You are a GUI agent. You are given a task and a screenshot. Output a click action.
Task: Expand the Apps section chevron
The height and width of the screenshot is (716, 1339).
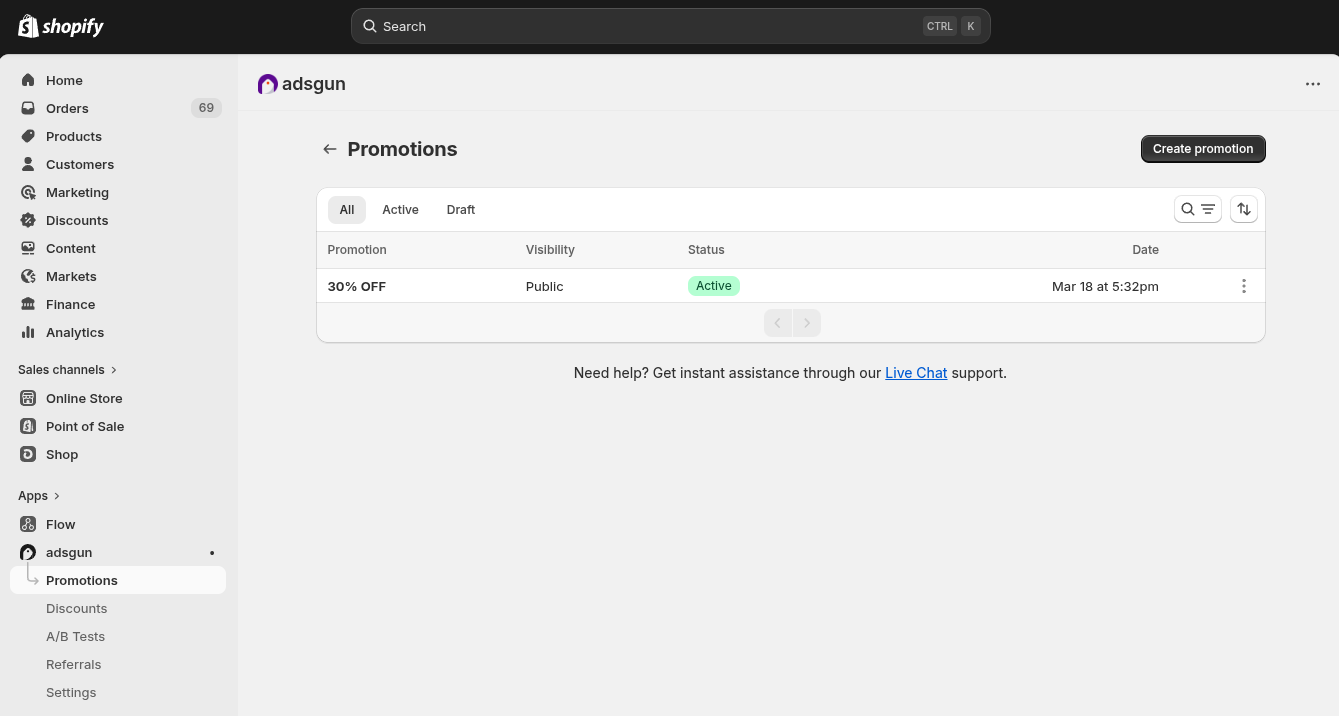[57, 496]
